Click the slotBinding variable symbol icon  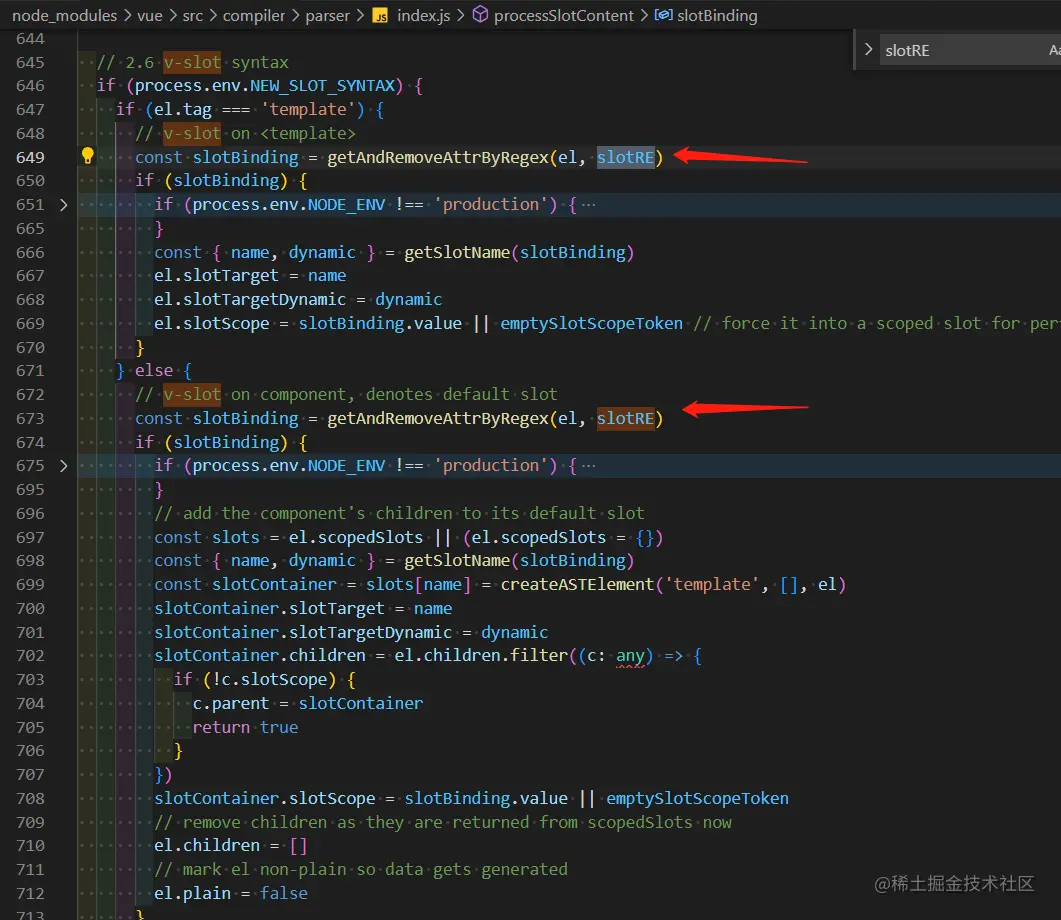663,15
